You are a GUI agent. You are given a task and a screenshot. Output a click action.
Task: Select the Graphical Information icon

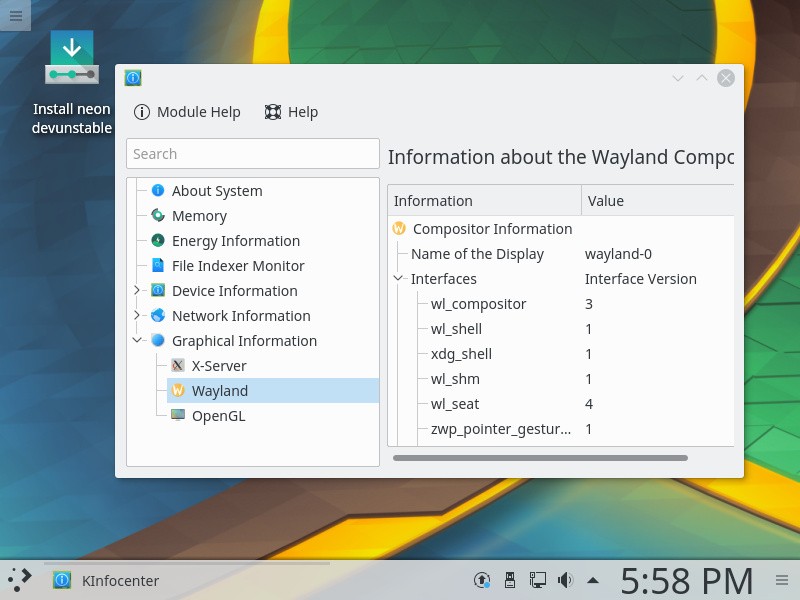(x=158, y=341)
